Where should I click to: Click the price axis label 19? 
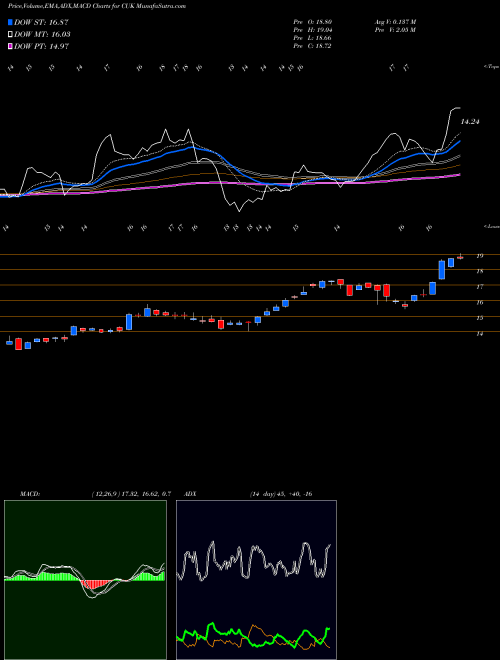(x=479, y=255)
